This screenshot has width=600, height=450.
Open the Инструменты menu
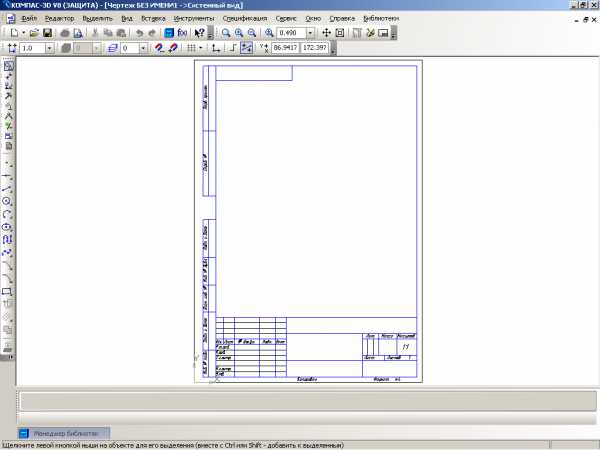coord(194,18)
